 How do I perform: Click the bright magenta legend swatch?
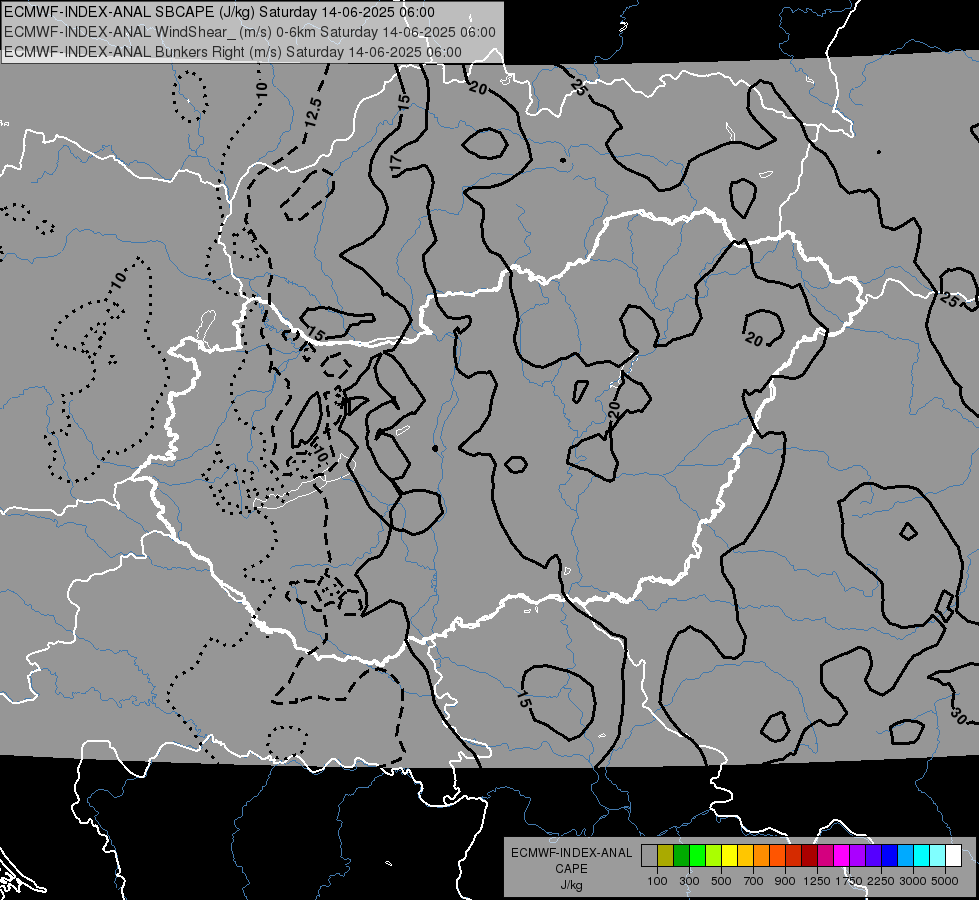842,856
